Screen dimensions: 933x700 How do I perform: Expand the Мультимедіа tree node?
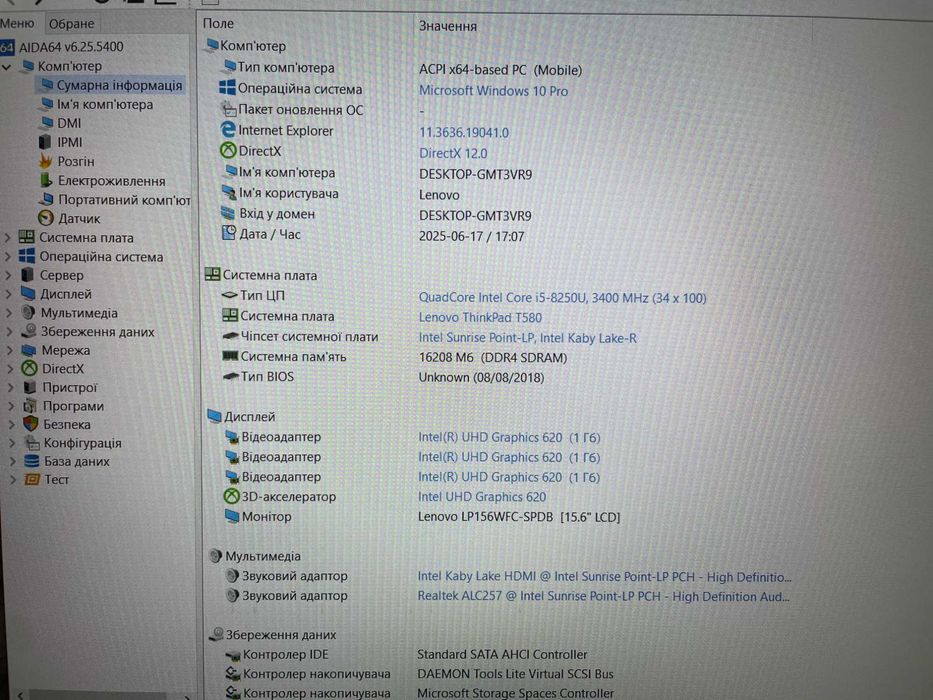pos(8,313)
